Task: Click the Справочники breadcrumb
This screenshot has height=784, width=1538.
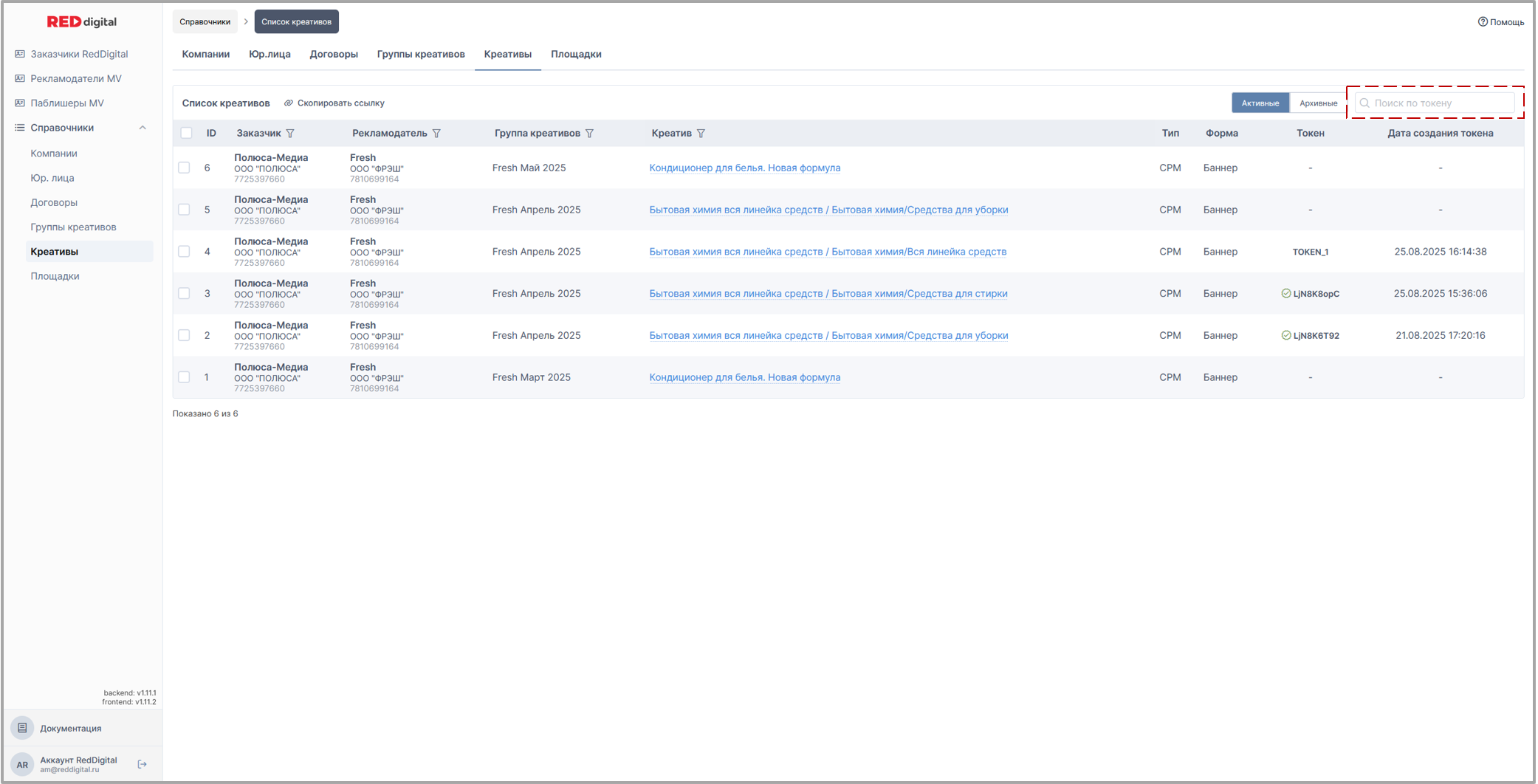Action: [205, 22]
